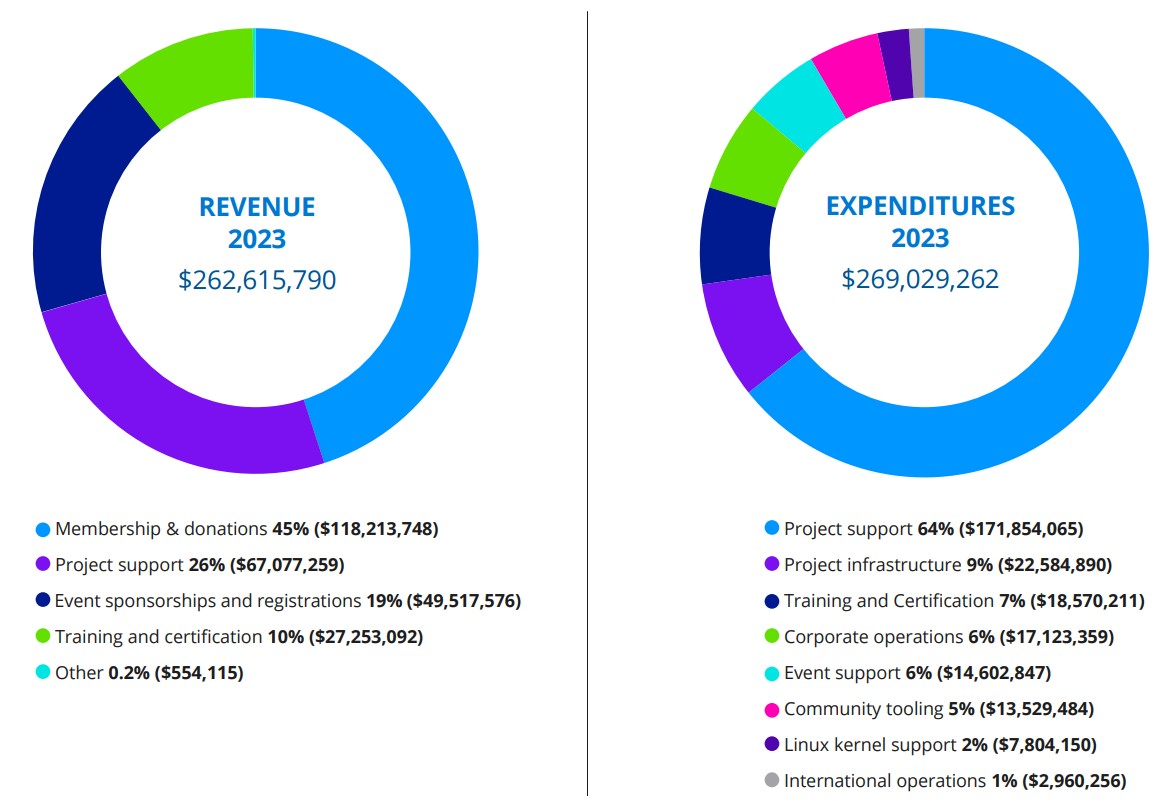Image resolution: width=1176 pixels, height=808 pixels.
Task: Click the Membership & donations blue legend dot
Action: (43, 530)
